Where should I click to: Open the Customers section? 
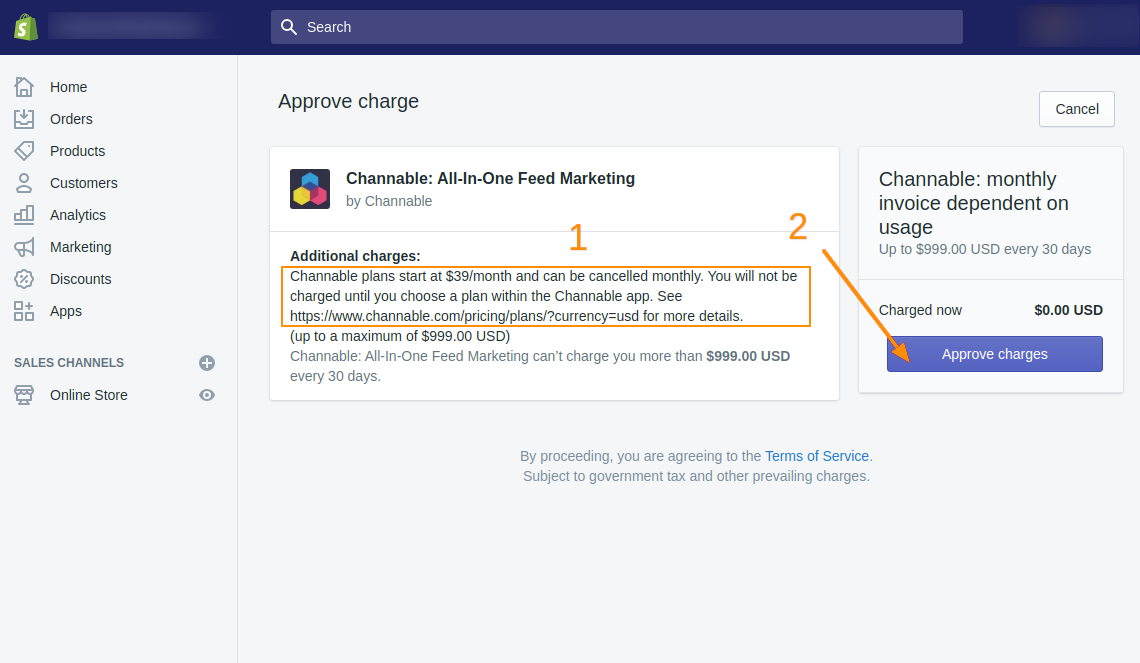[84, 183]
